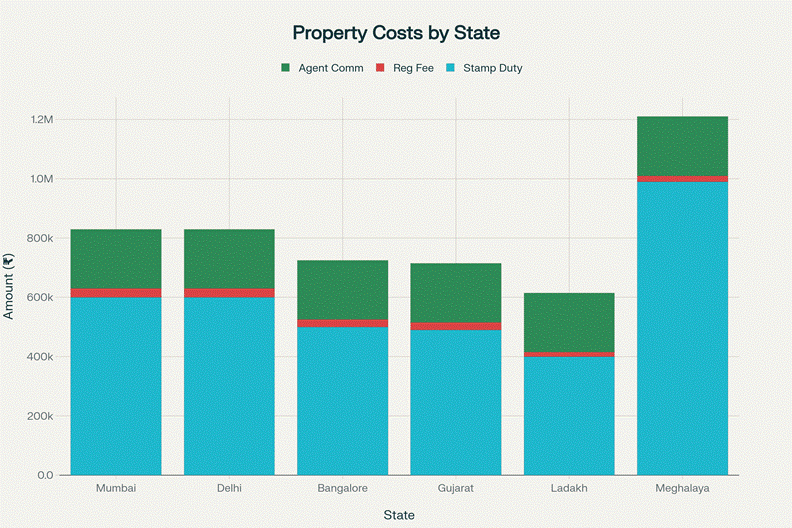
Task: Toggle the Agent Comm legend label
Action: click(x=331, y=68)
